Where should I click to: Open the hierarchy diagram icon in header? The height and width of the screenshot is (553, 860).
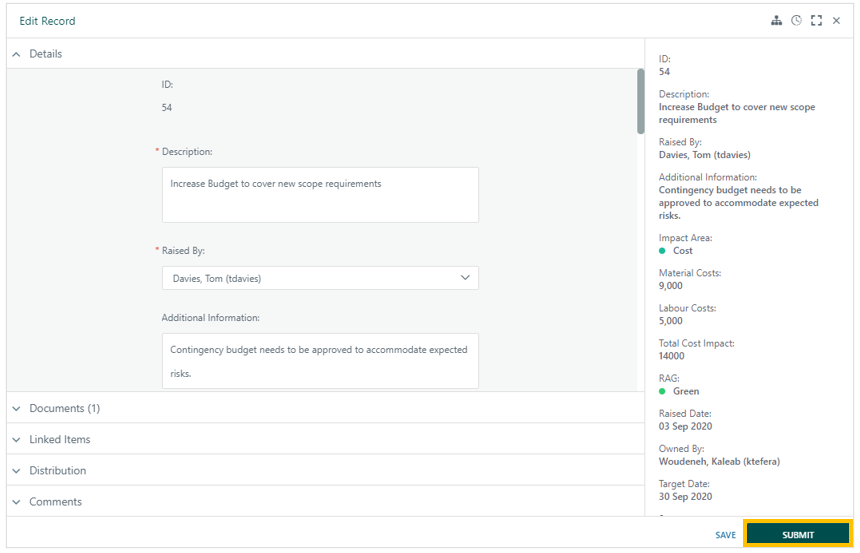point(776,21)
